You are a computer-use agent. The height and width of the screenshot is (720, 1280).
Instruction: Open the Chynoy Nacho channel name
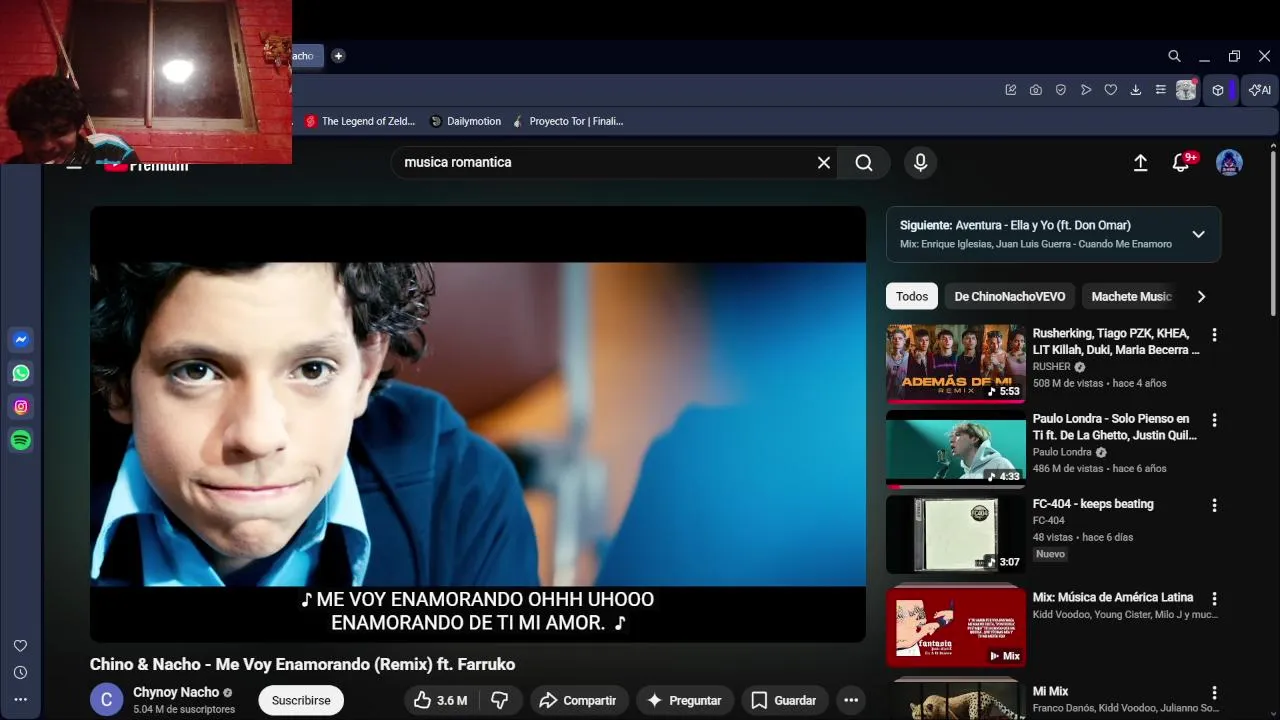click(x=176, y=692)
